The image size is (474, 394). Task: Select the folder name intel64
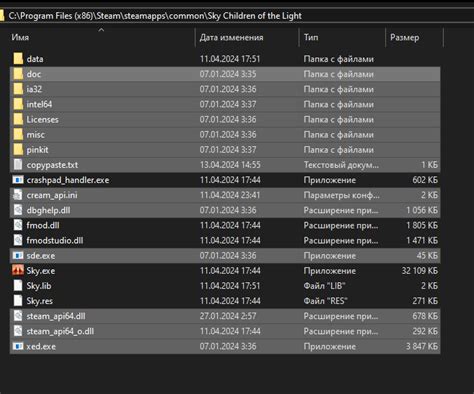point(39,104)
